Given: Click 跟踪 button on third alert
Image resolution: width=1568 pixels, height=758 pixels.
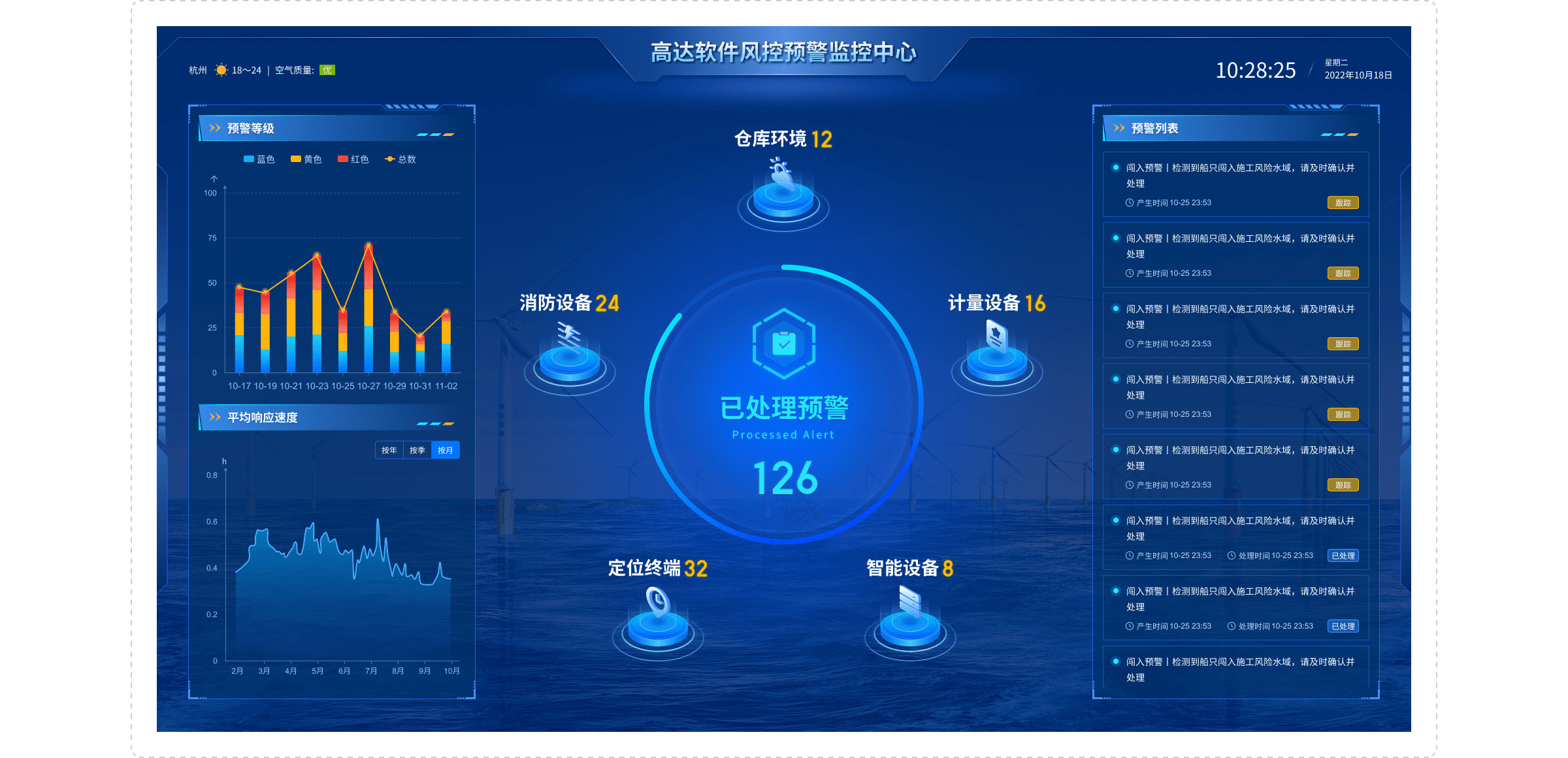Looking at the screenshot, I should [x=1343, y=344].
